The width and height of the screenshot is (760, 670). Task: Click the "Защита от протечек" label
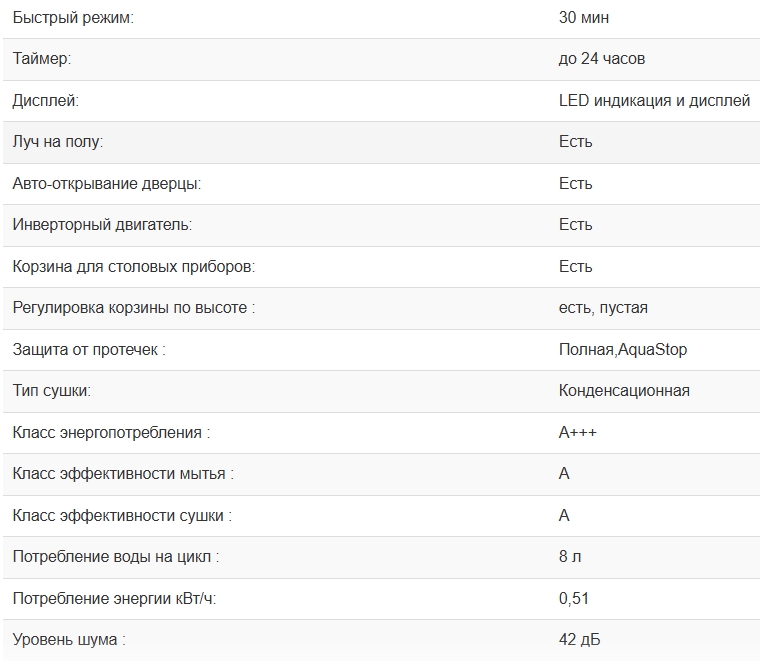89,350
